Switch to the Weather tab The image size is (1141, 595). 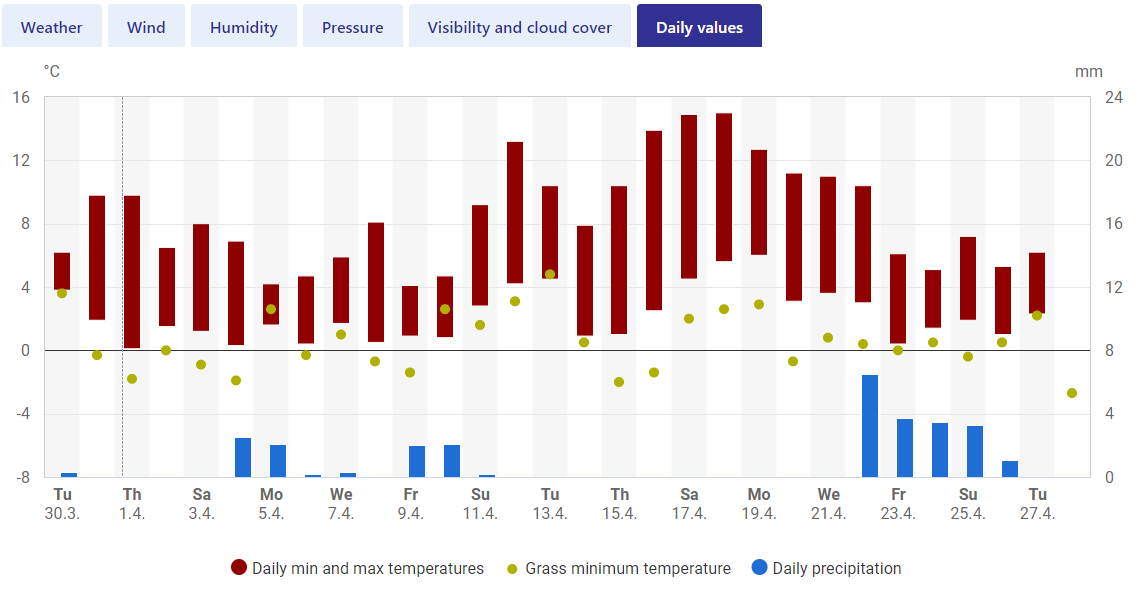pyautogui.click(x=52, y=27)
